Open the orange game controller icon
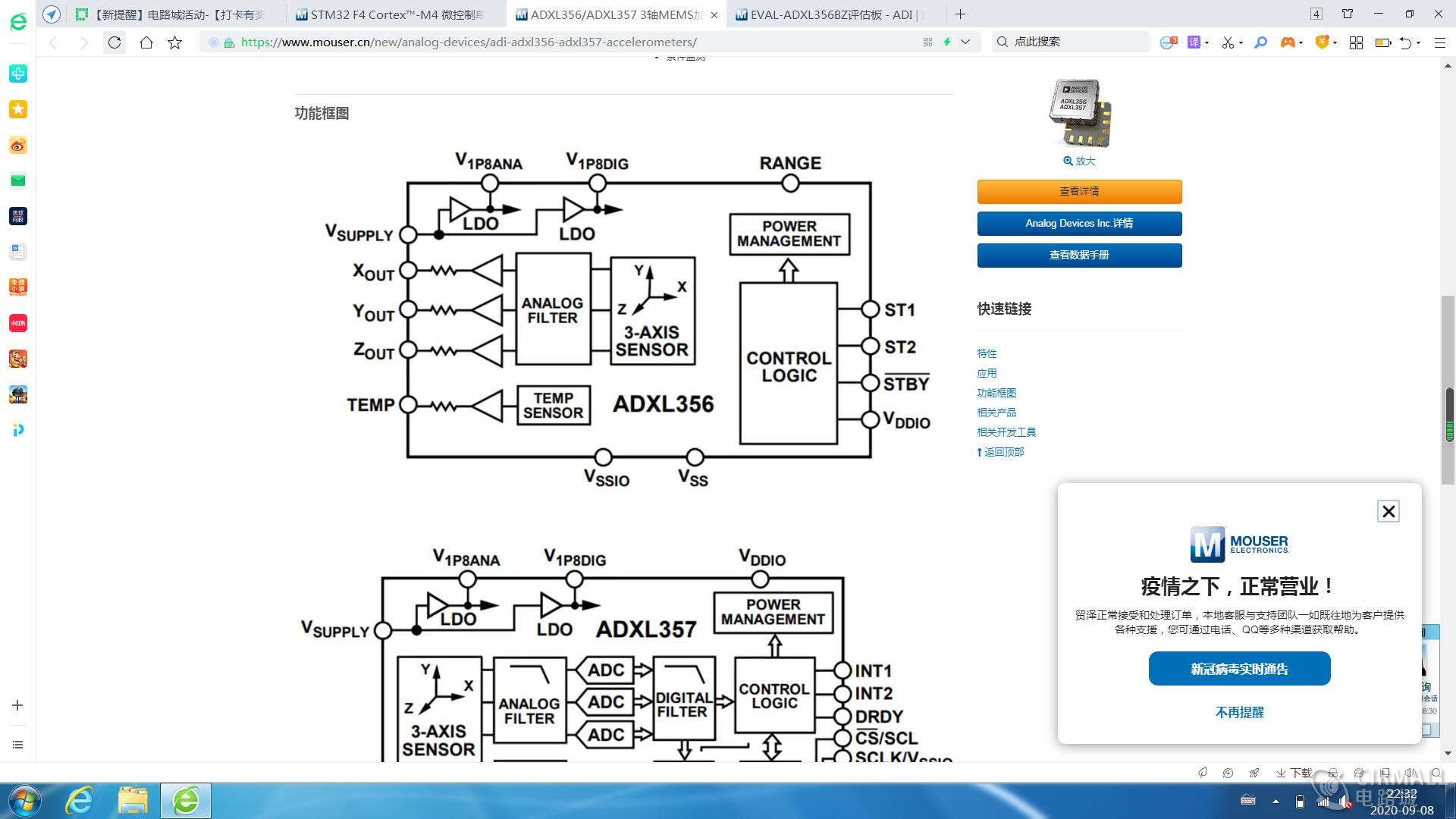The height and width of the screenshot is (819, 1456). coord(1288,42)
